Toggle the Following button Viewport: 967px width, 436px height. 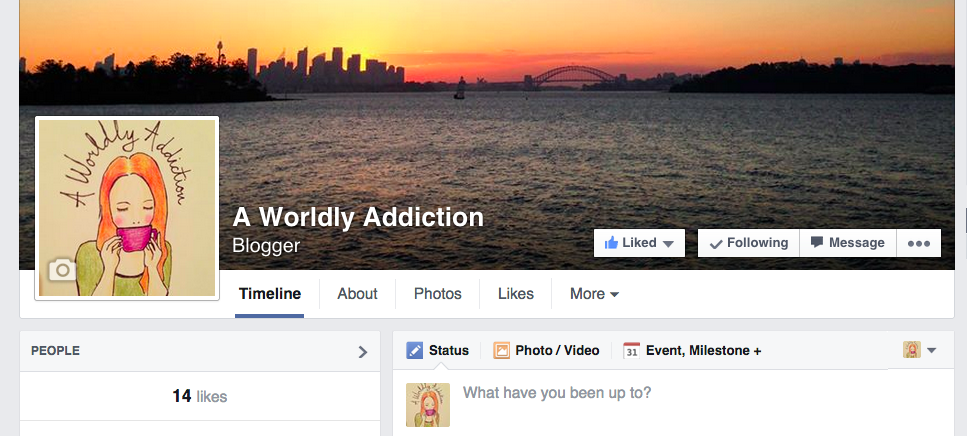point(749,243)
